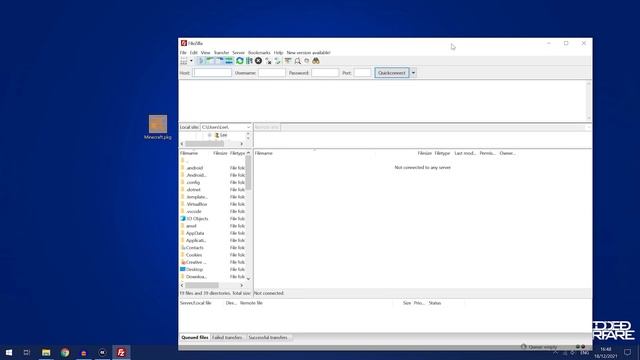The image size is (640, 360).
Task: Select the .VirtualBox folder
Action: click(x=196, y=204)
